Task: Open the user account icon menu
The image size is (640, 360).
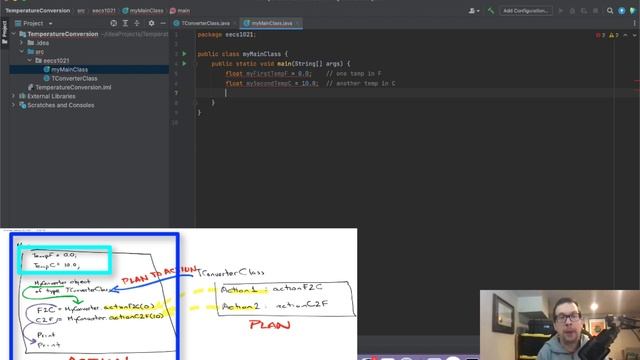Action: [473, 11]
